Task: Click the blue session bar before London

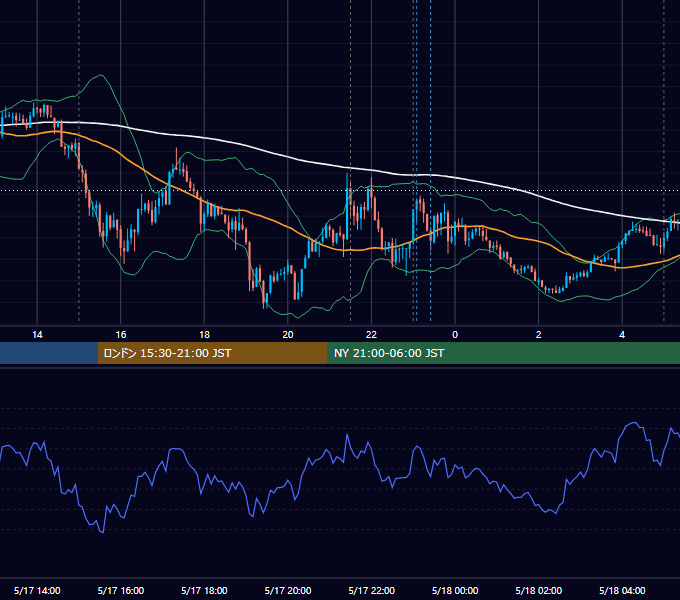Action: 49,353
